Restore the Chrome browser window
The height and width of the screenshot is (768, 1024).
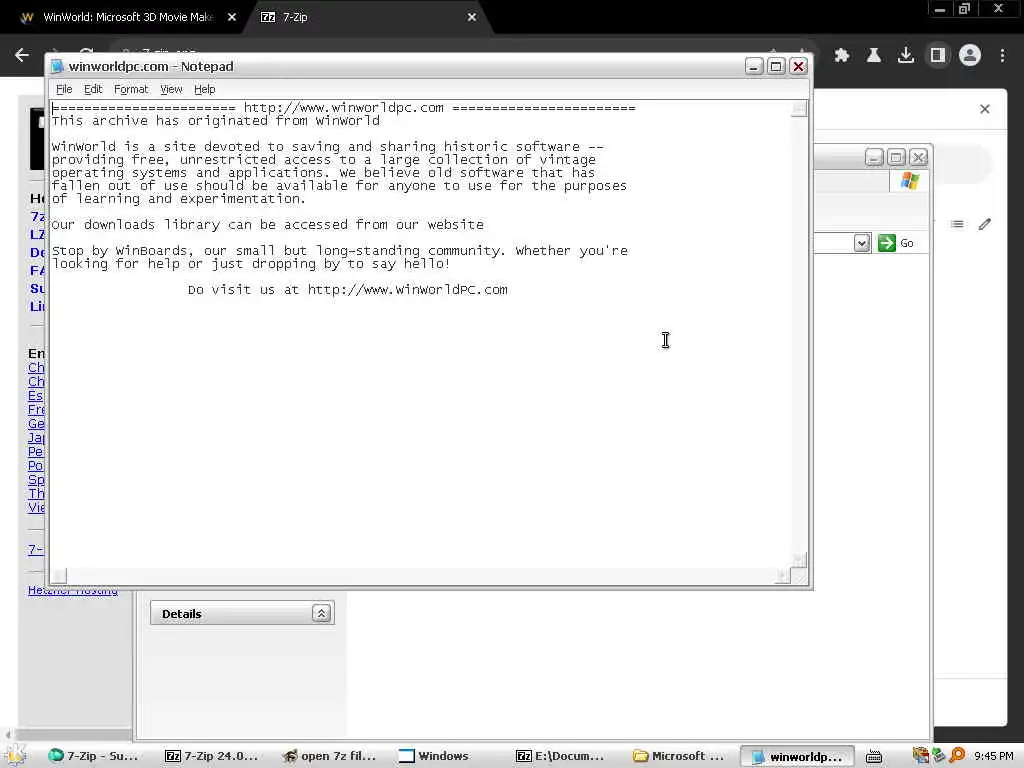pyautogui.click(x=964, y=9)
